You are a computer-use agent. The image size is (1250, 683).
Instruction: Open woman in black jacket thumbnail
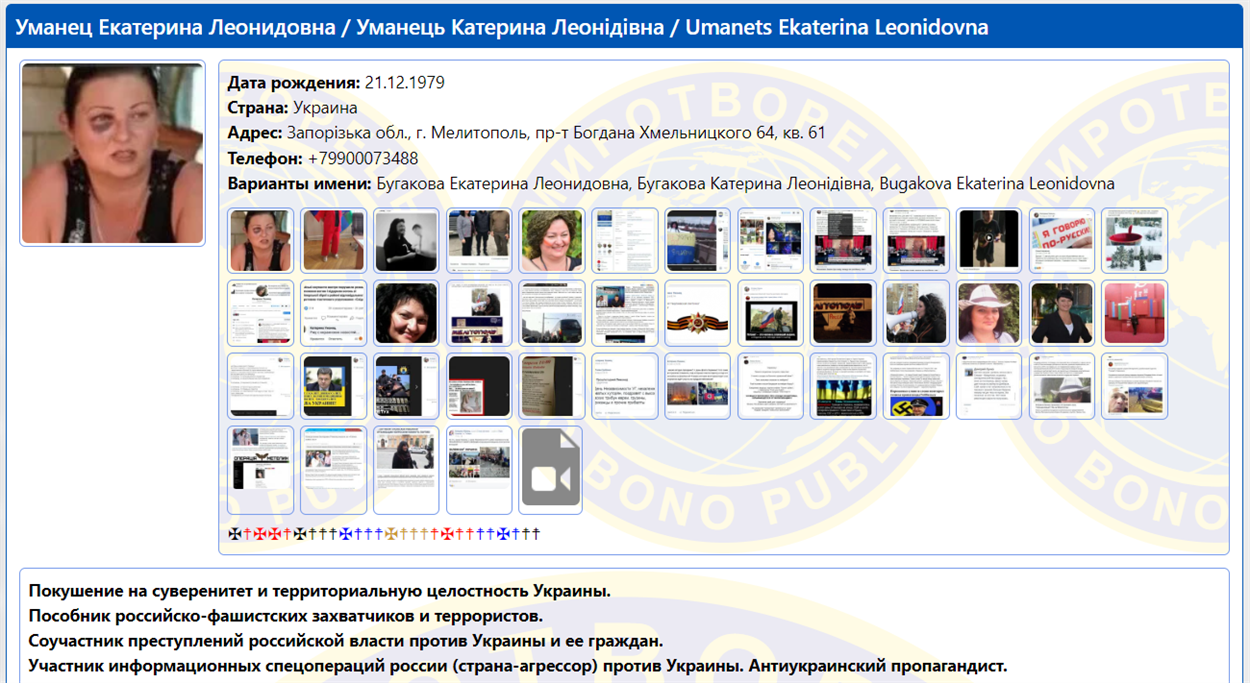click(1062, 313)
